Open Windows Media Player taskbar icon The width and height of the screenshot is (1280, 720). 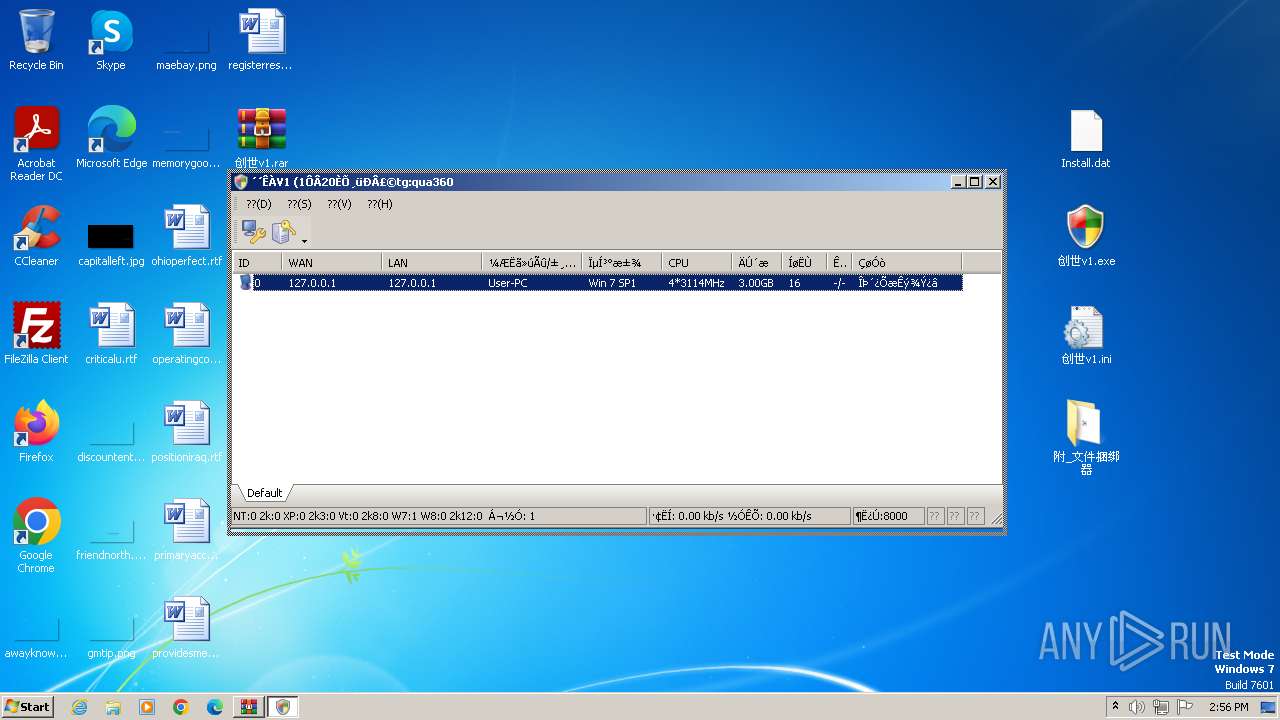[147, 707]
